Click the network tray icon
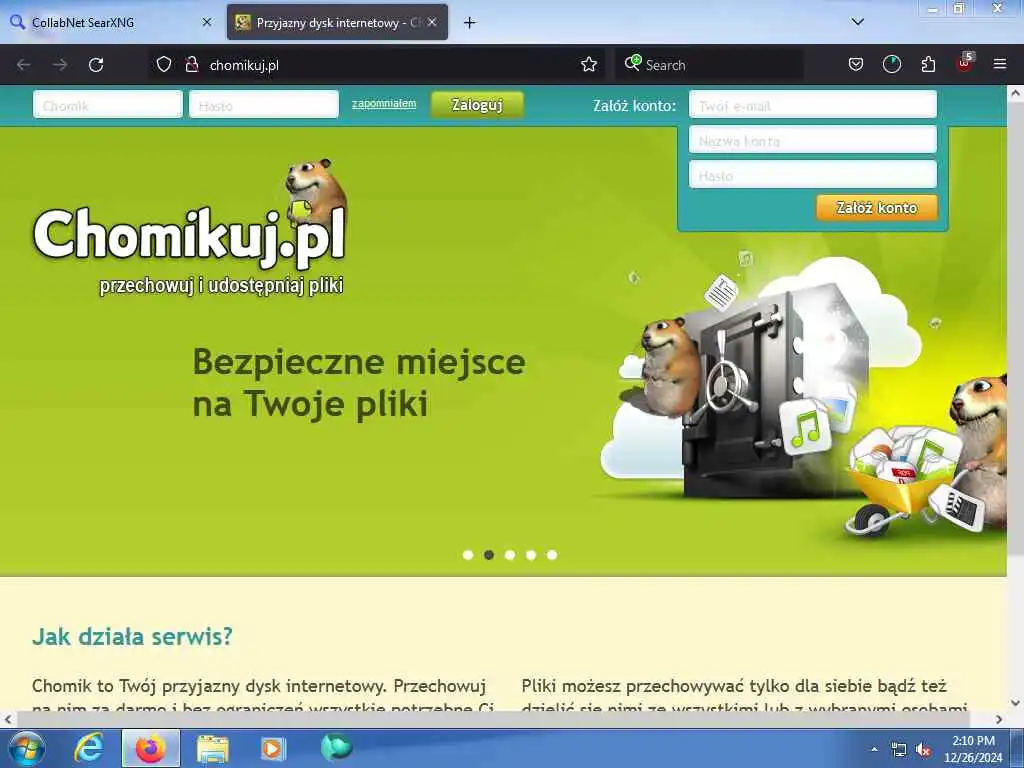Viewport: 1024px width, 768px height. tap(899, 750)
